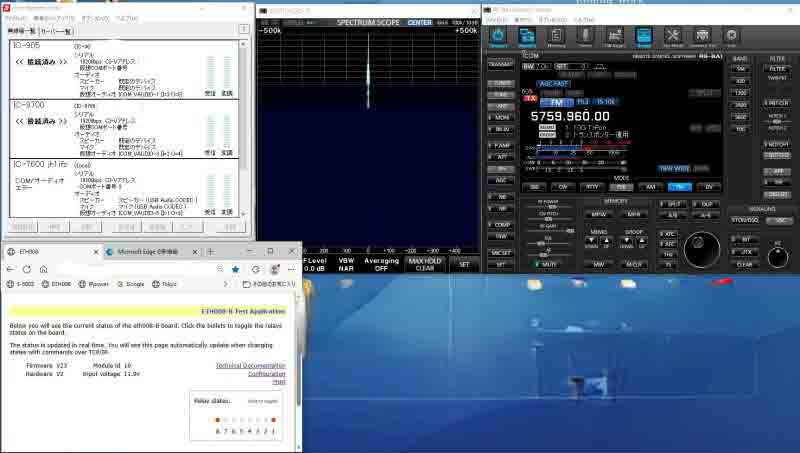
Task: Step memory channel up with MEMO arrow
Action: 606,241
